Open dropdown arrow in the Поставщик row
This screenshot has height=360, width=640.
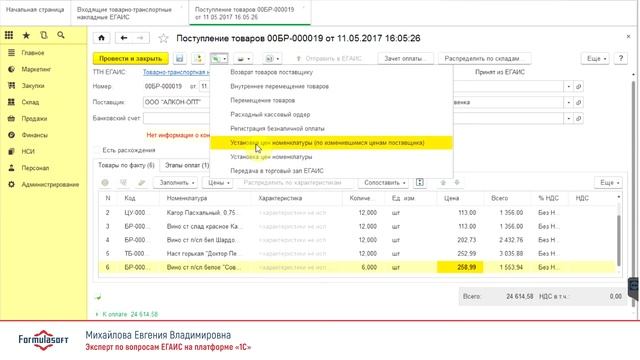(x=569, y=102)
